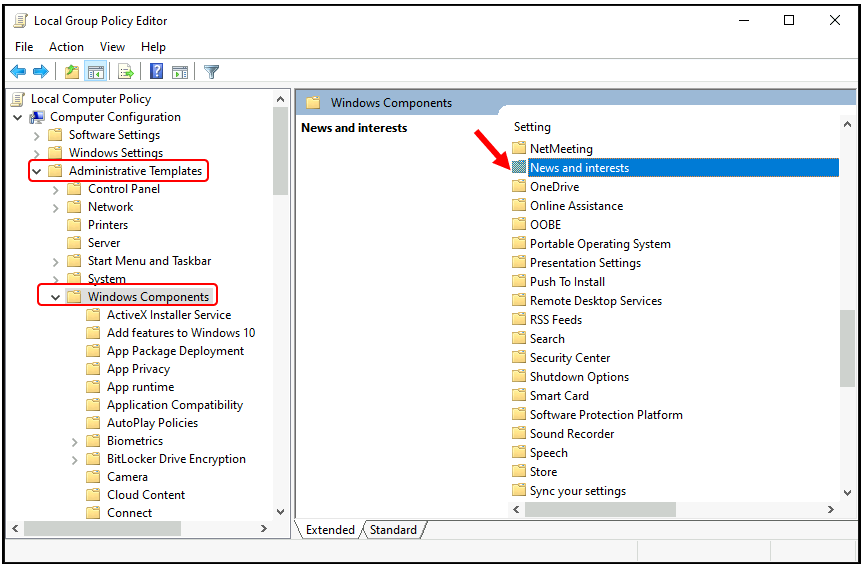
Task: Open the Action menu
Action: [66, 47]
